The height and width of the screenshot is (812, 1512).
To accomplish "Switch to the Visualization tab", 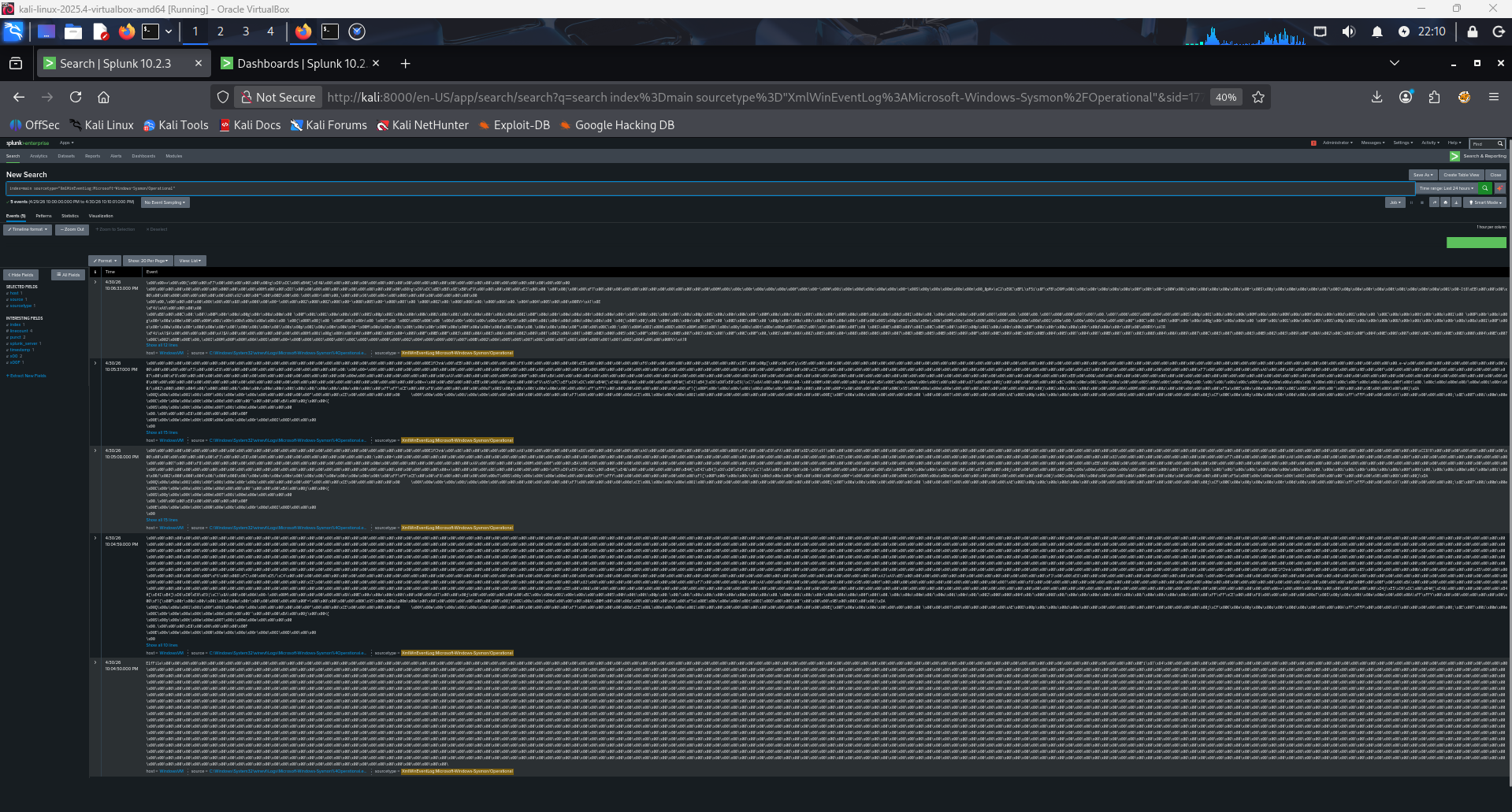I will coord(101,216).
